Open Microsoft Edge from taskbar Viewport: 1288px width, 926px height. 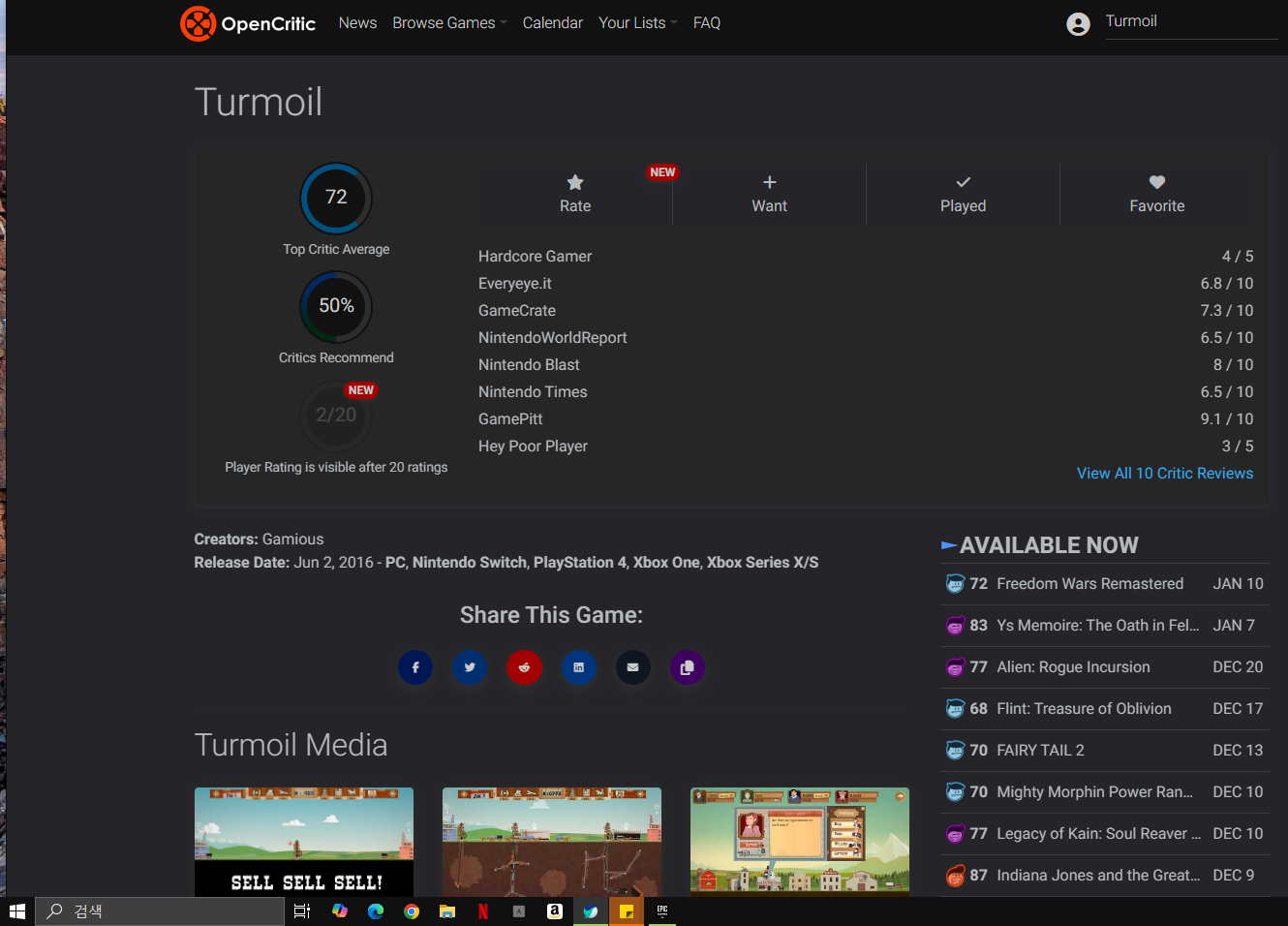pyautogui.click(x=376, y=911)
